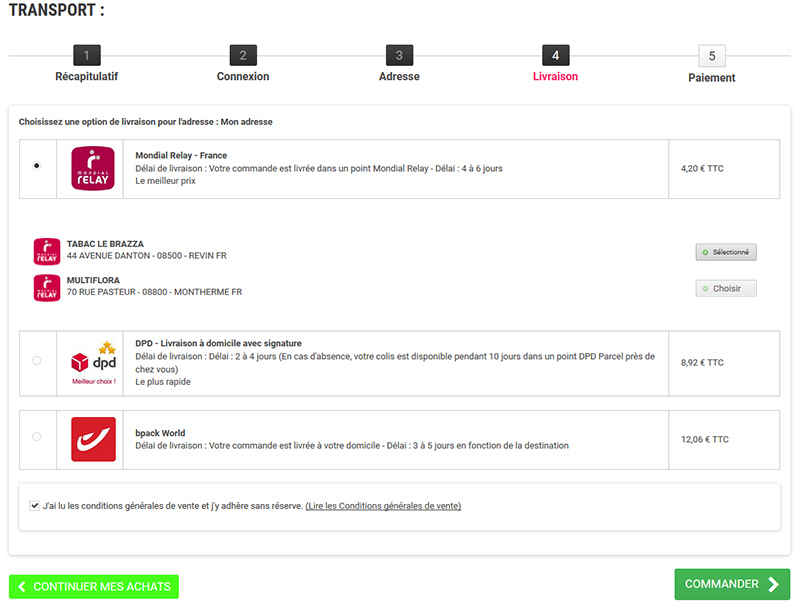Click the step 4 Livraison tab
The width and height of the screenshot is (800, 607).
tap(555, 56)
